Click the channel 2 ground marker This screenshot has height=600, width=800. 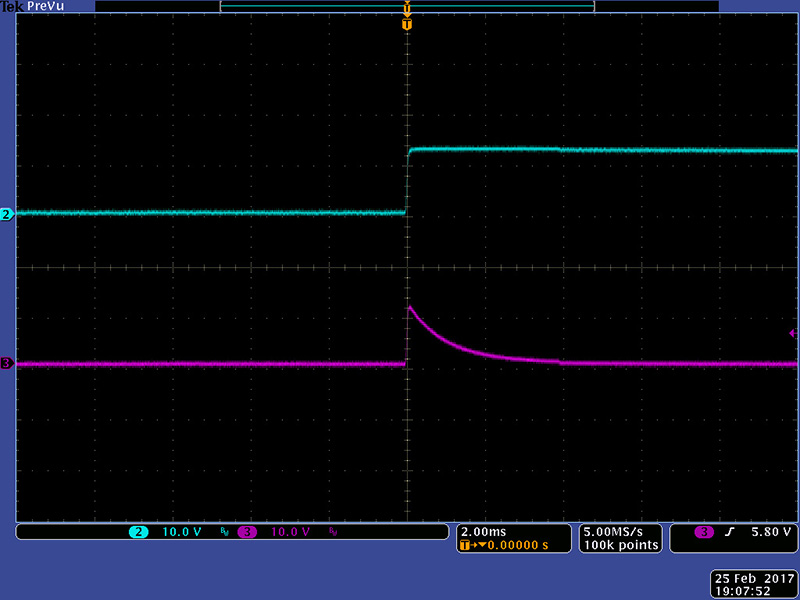click(x=6, y=214)
